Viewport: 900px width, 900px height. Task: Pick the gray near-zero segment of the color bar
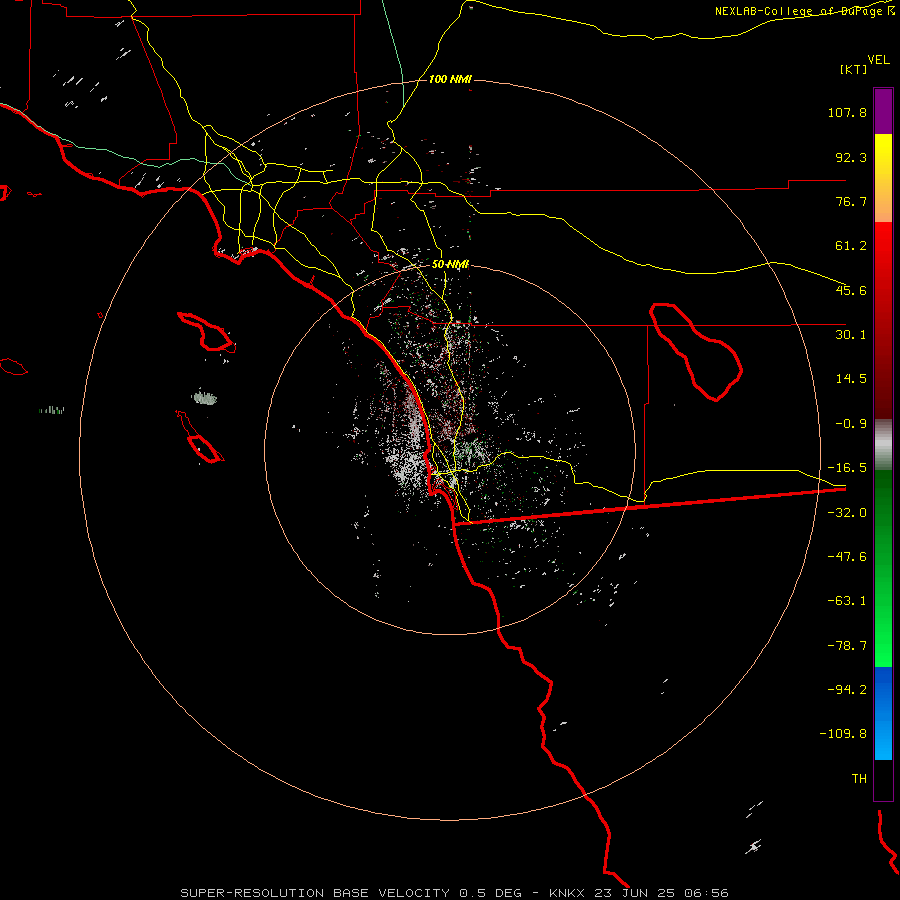883,445
